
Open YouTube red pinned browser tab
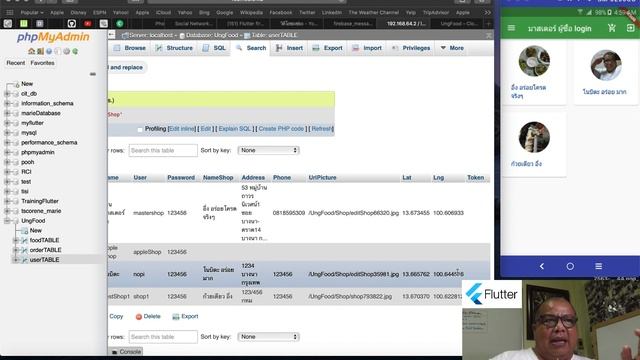point(87,24)
